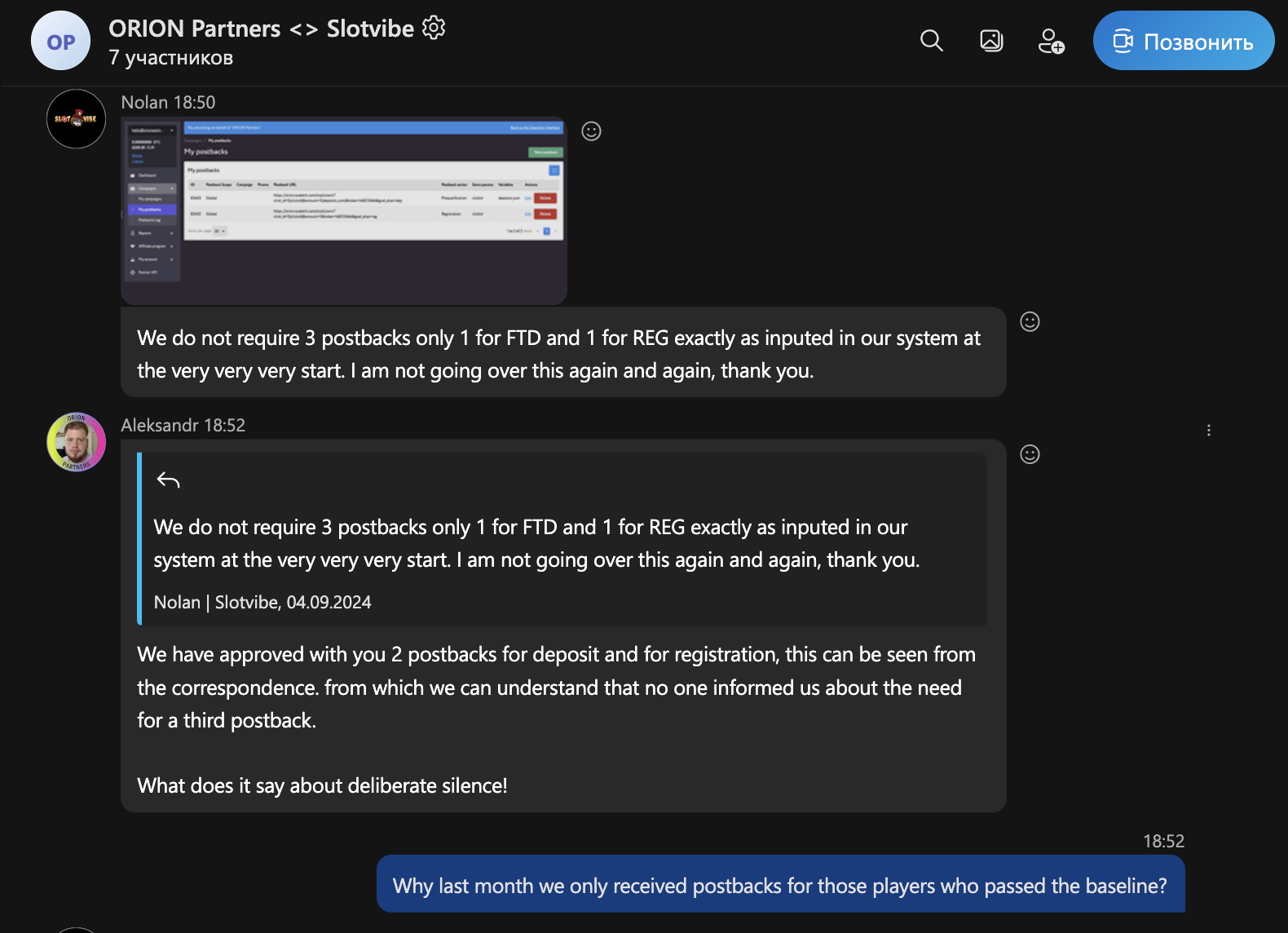
Task: React to Aleksandr's reply message
Action: coord(1030,454)
